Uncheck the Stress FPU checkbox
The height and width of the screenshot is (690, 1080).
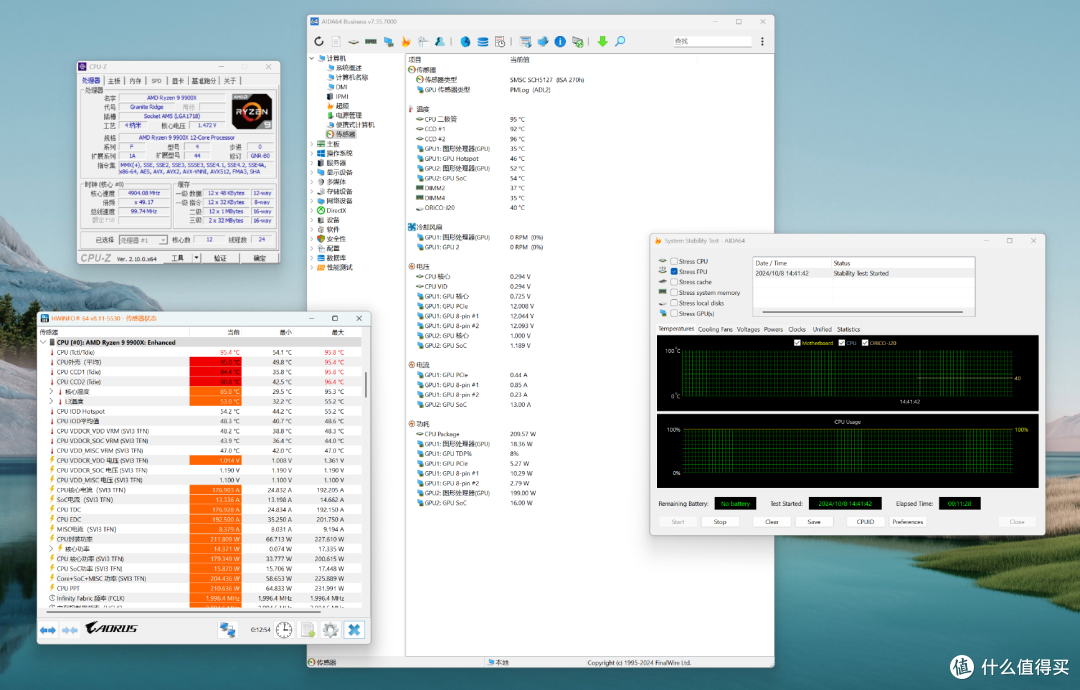674,271
